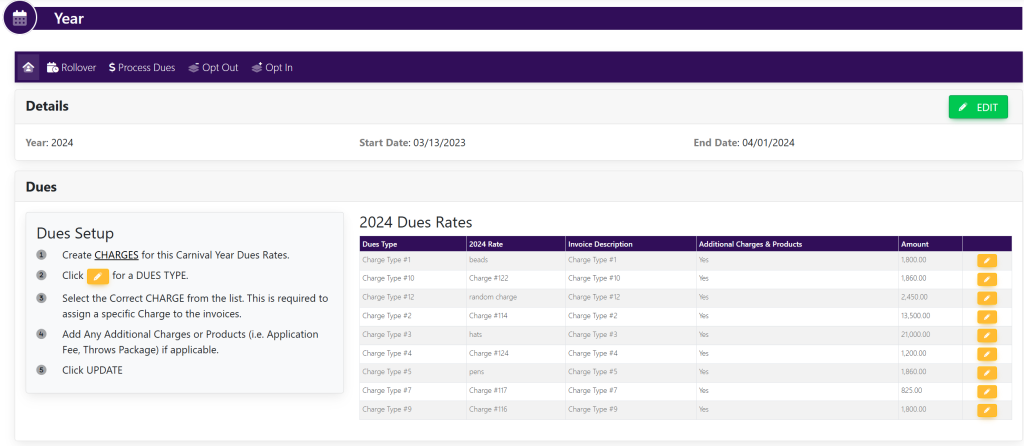Click the 2024 Rate column header

click(487, 244)
